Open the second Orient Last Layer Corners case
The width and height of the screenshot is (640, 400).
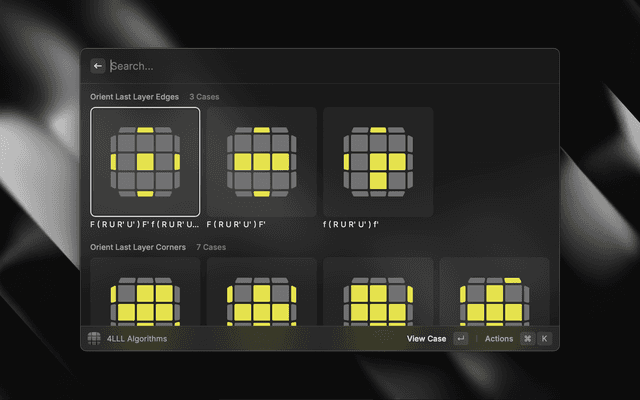pos(261,291)
